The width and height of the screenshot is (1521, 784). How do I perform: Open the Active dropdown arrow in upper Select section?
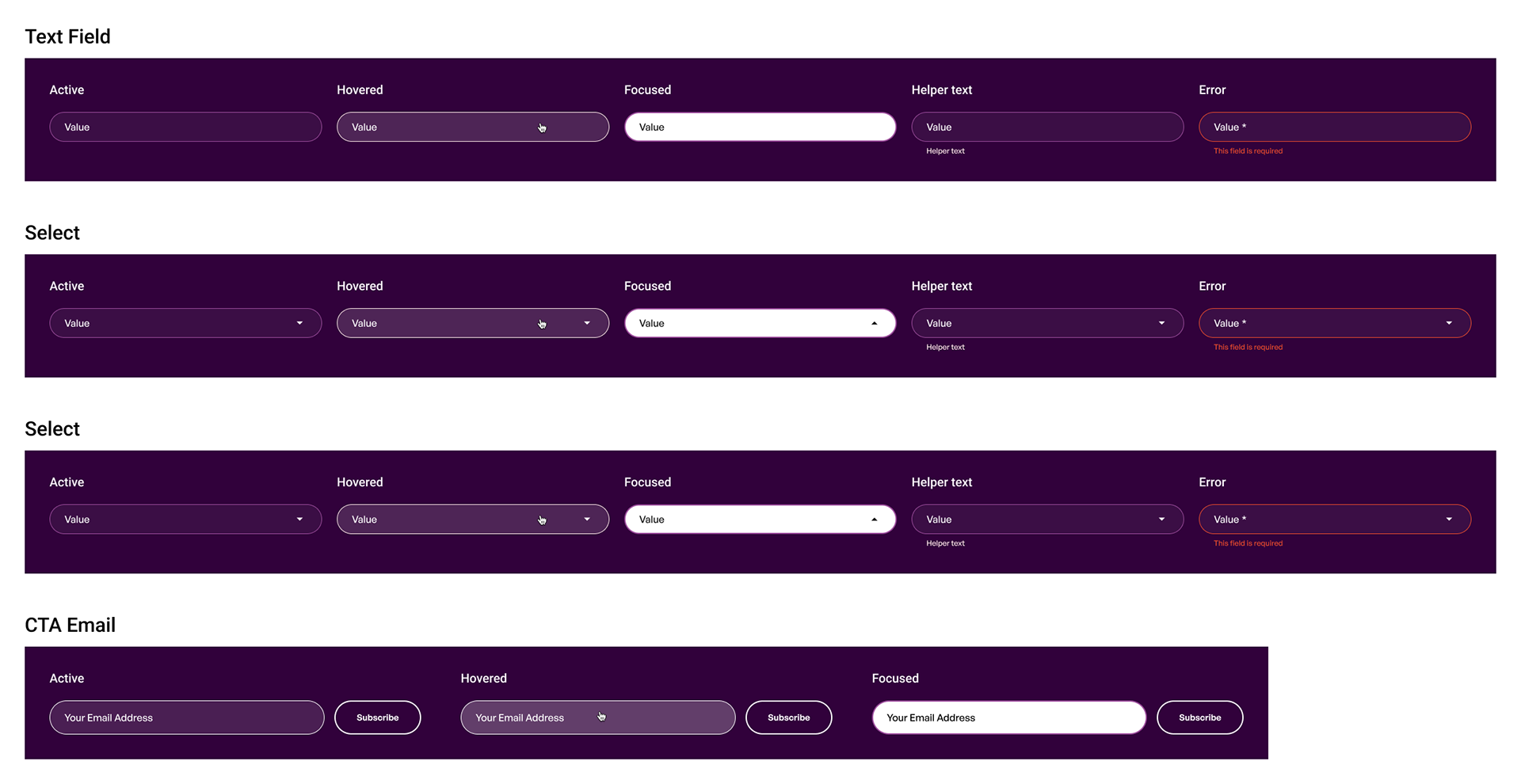click(299, 323)
